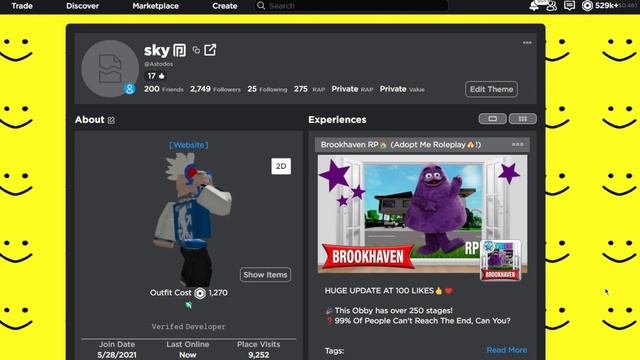
Task: Open Brookhaven card three-dot menu
Action: 518,144
